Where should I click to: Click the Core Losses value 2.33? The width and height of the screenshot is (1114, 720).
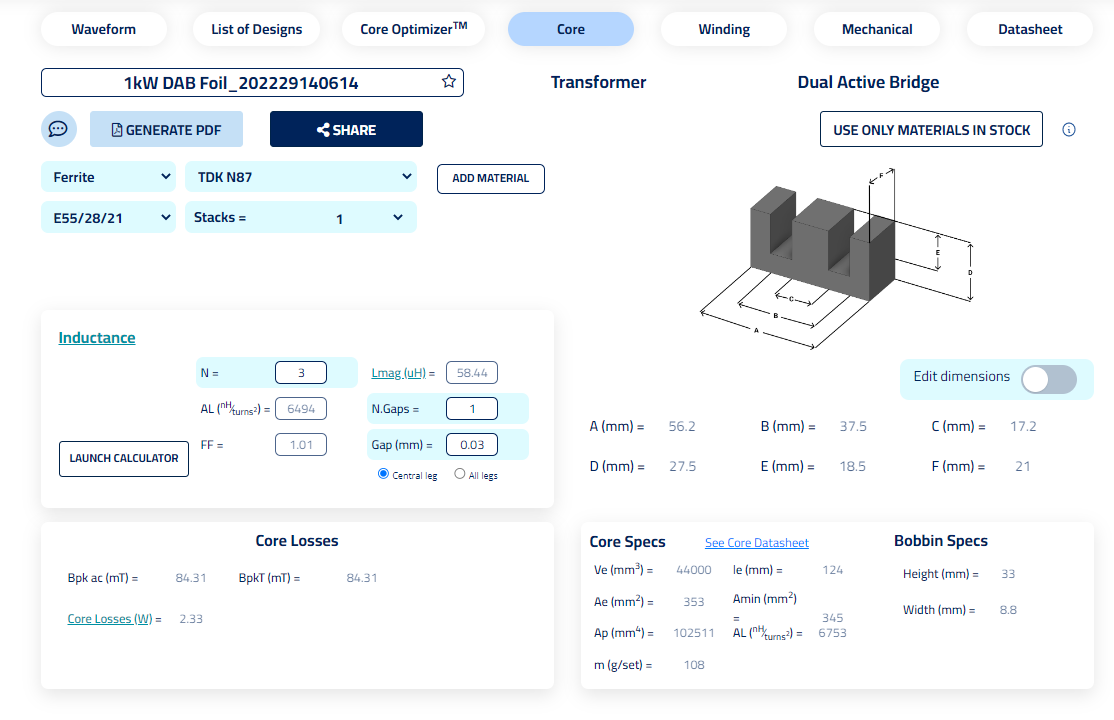click(191, 619)
